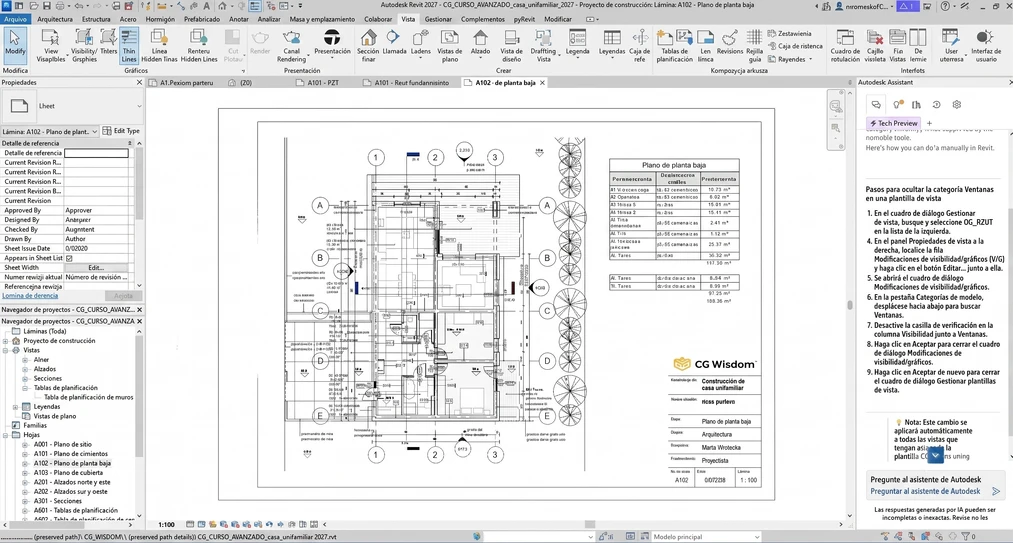Click the 1:100 view scale in status bar
Screen dimensions: 1013x543
167,525
